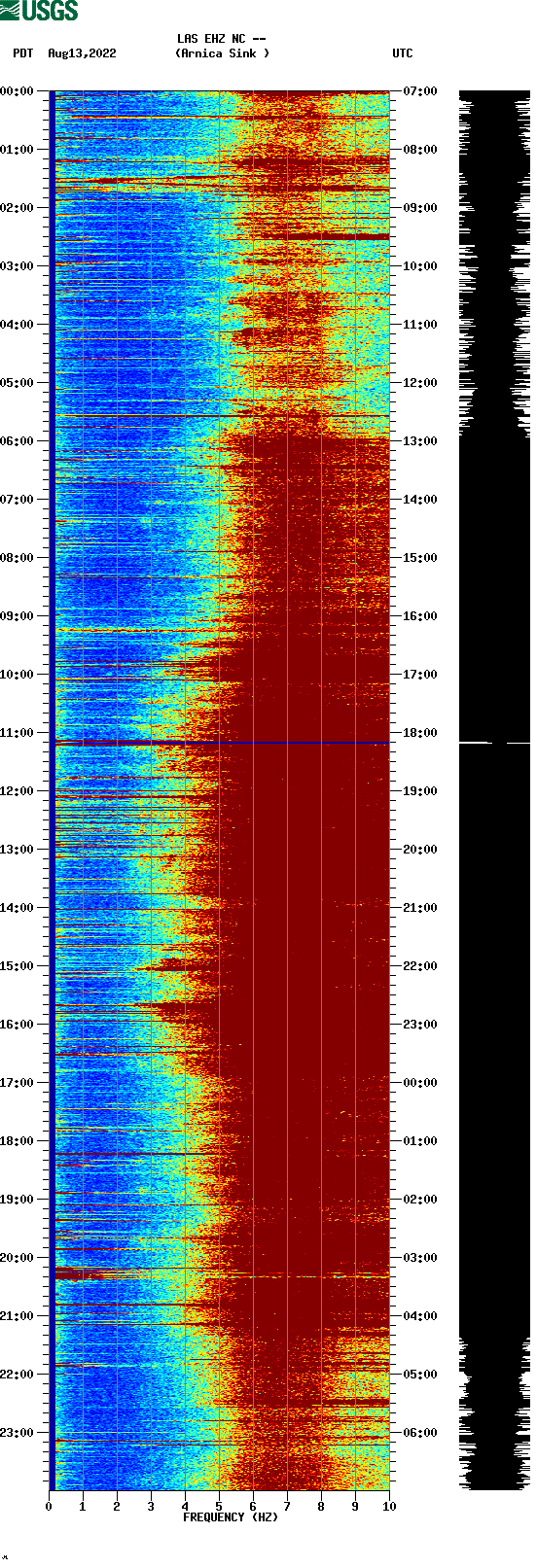Click the 09:00 PDT time label
Viewport: 537px width, 1568px height.
(18, 616)
